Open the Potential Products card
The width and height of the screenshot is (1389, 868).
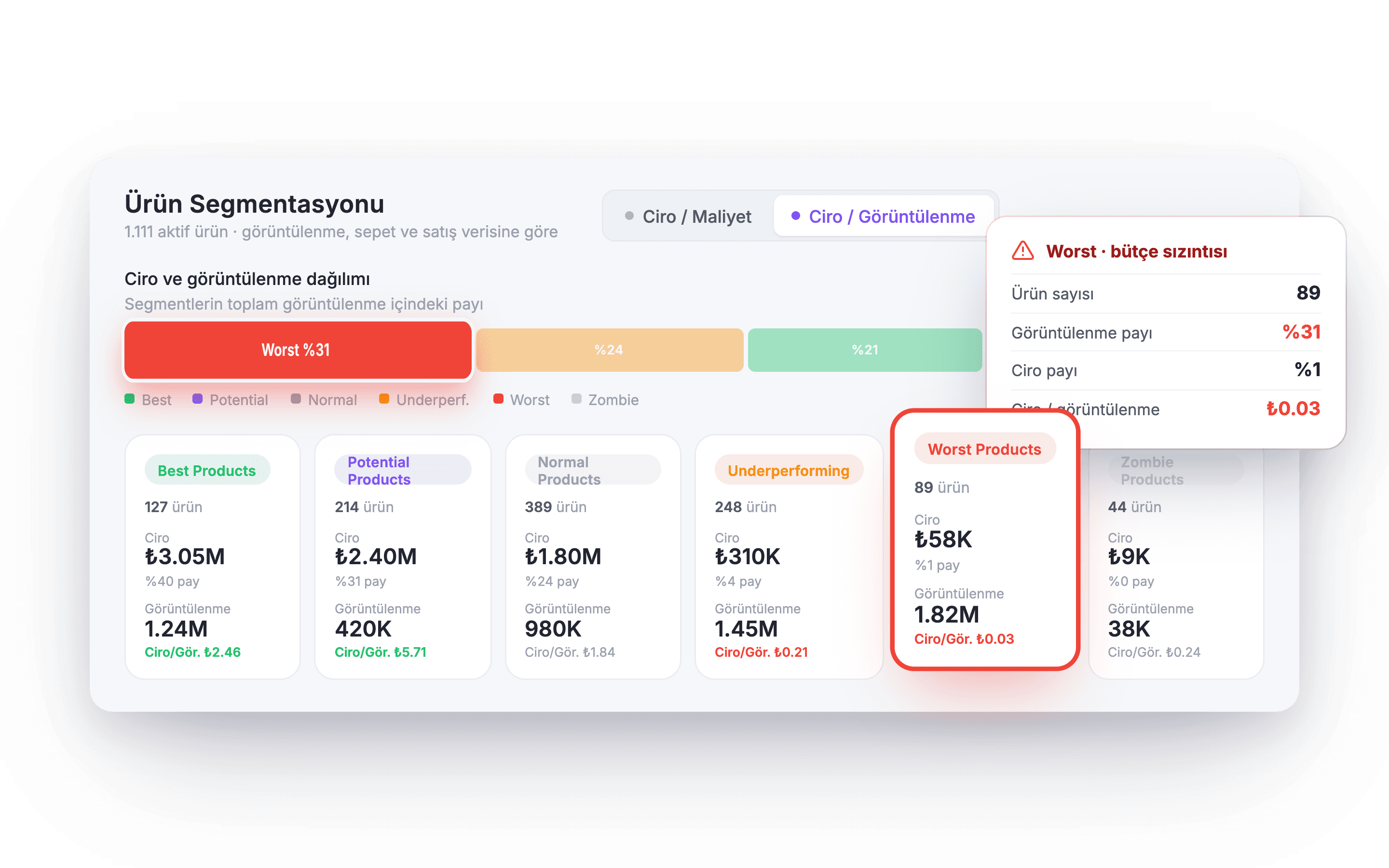point(403,557)
